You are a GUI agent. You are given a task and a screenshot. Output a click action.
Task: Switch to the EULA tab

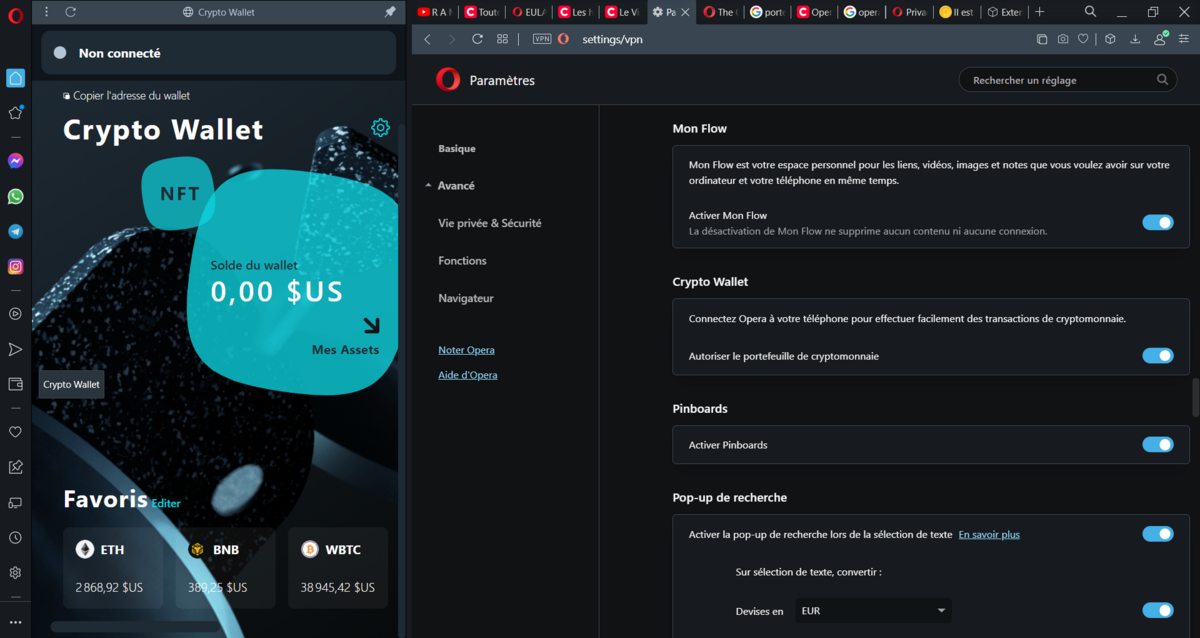528,12
